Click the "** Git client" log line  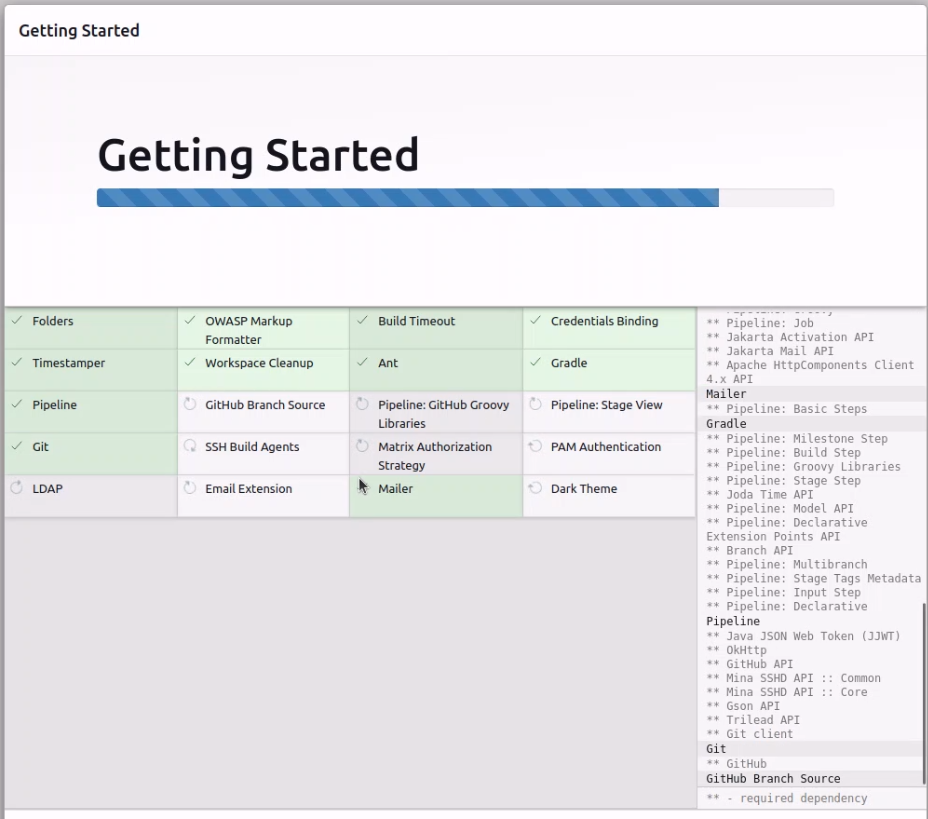(x=749, y=734)
